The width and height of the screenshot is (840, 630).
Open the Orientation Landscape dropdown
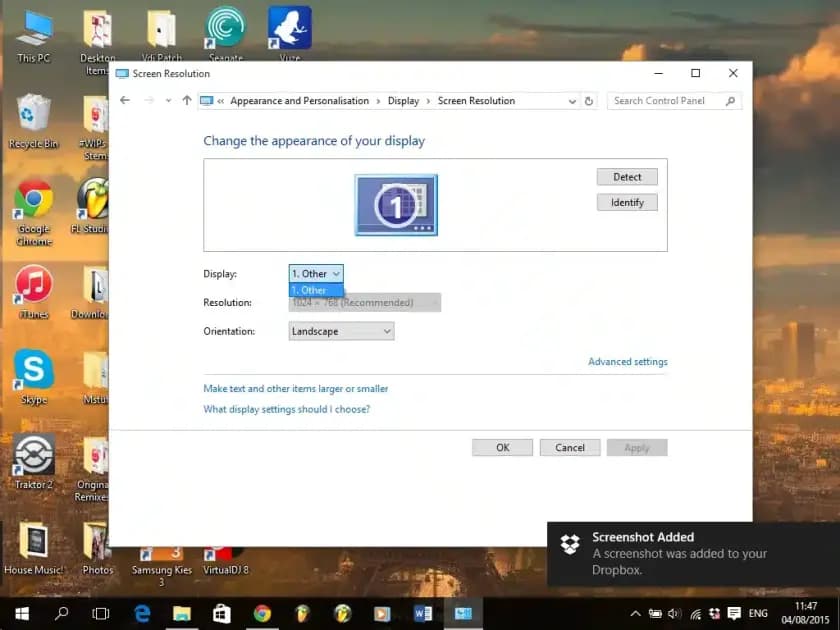point(341,331)
